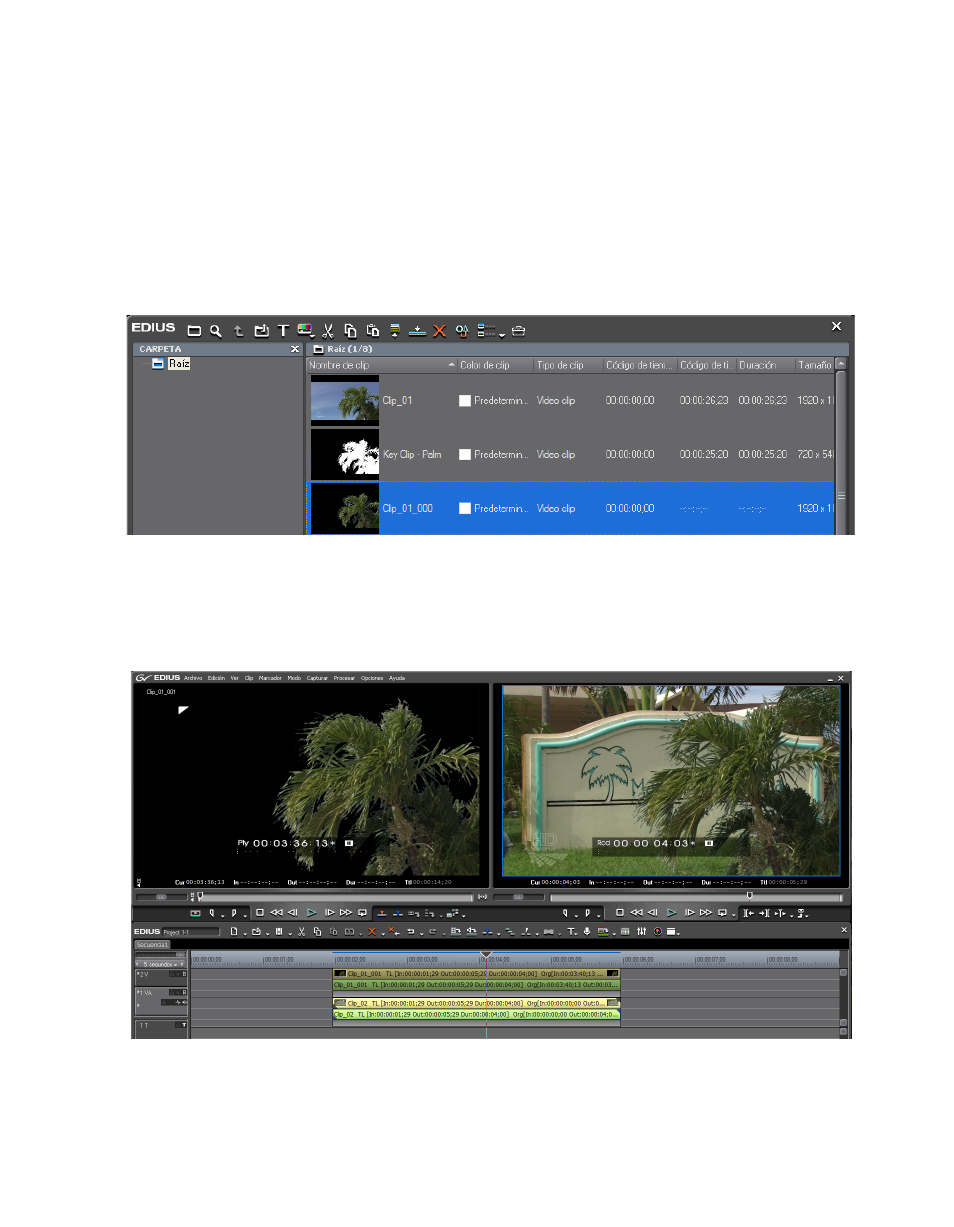Select the Raíz folder in tree
This screenshot has height=1227, width=954.
coord(178,364)
